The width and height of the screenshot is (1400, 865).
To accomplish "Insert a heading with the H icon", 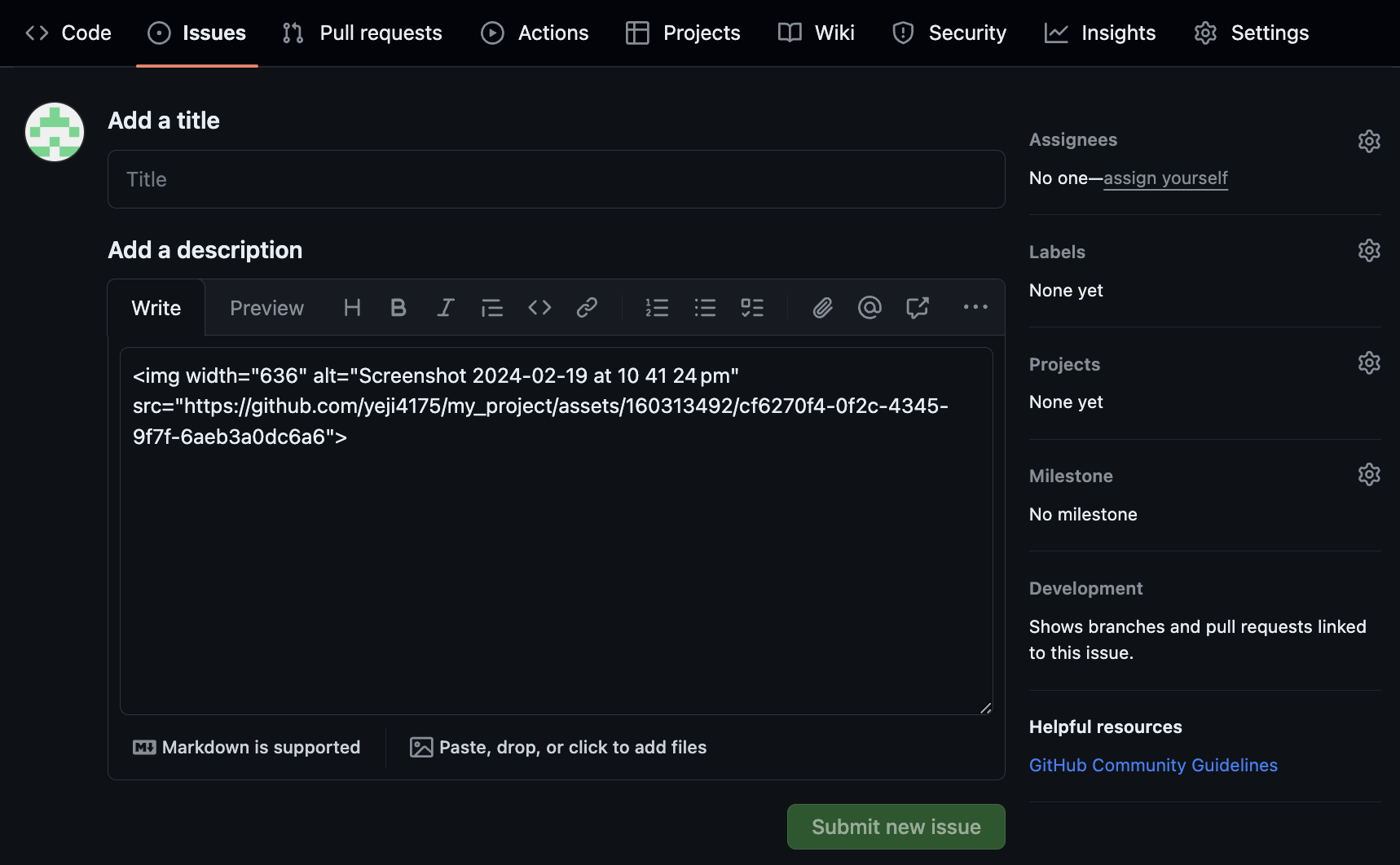I will 352,308.
